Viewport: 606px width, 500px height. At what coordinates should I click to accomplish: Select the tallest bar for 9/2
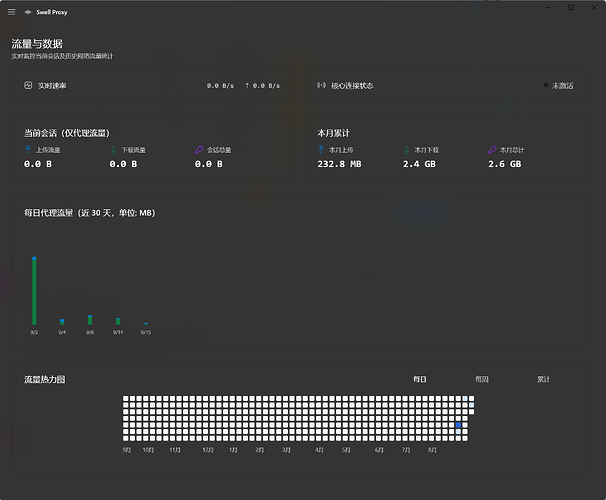click(x=34, y=291)
